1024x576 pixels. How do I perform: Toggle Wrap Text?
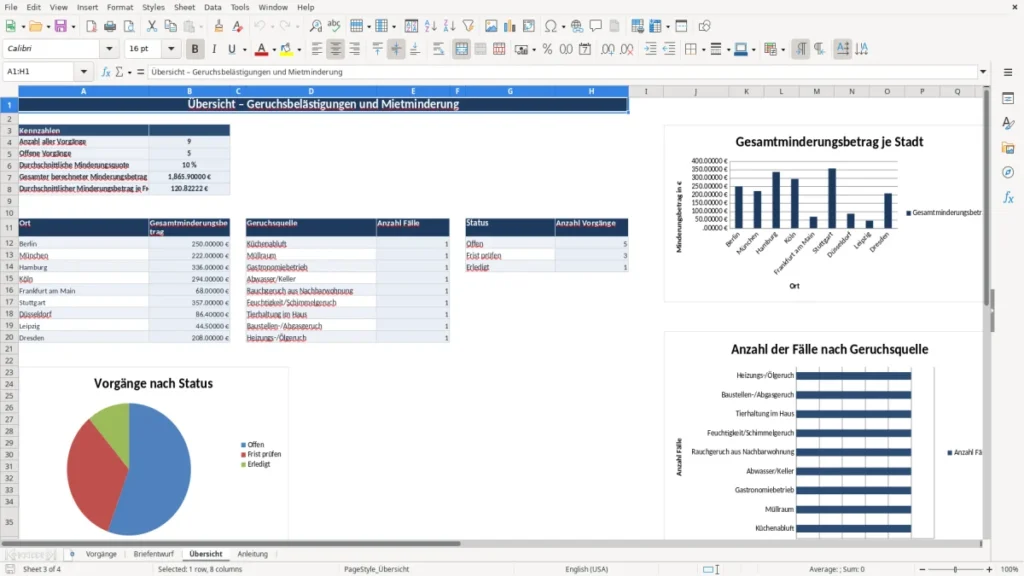tap(438, 49)
